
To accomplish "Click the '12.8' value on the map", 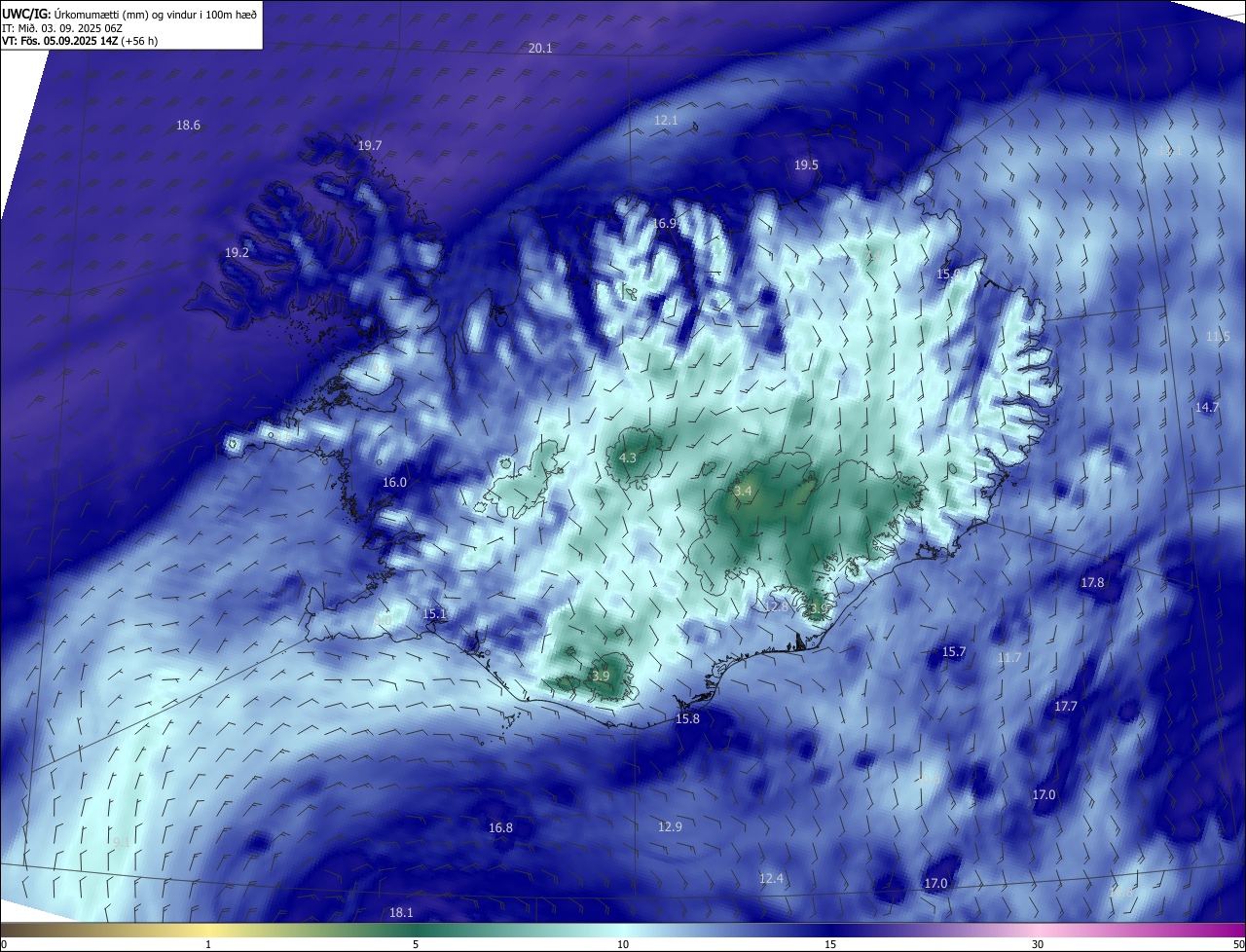I will (776, 607).
